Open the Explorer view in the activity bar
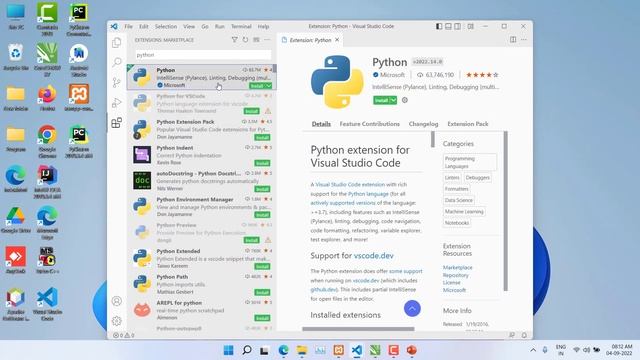 tap(117, 42)
